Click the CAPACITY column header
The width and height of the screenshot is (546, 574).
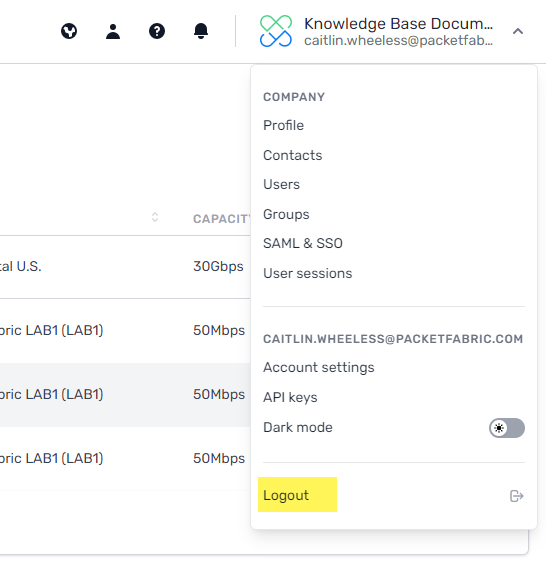click(221, 219)
